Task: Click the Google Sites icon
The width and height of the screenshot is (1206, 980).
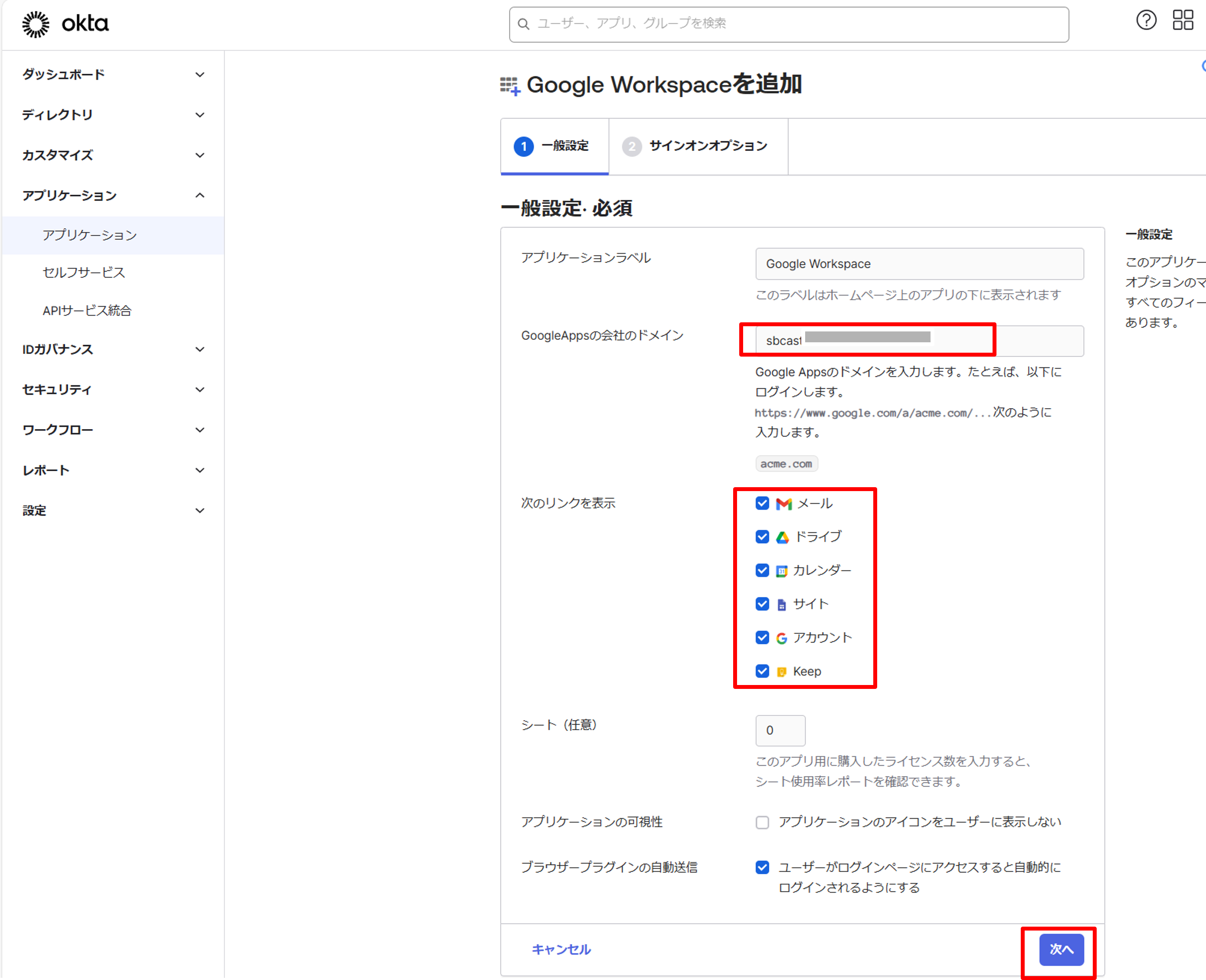Action: click(x=781, y=605)
